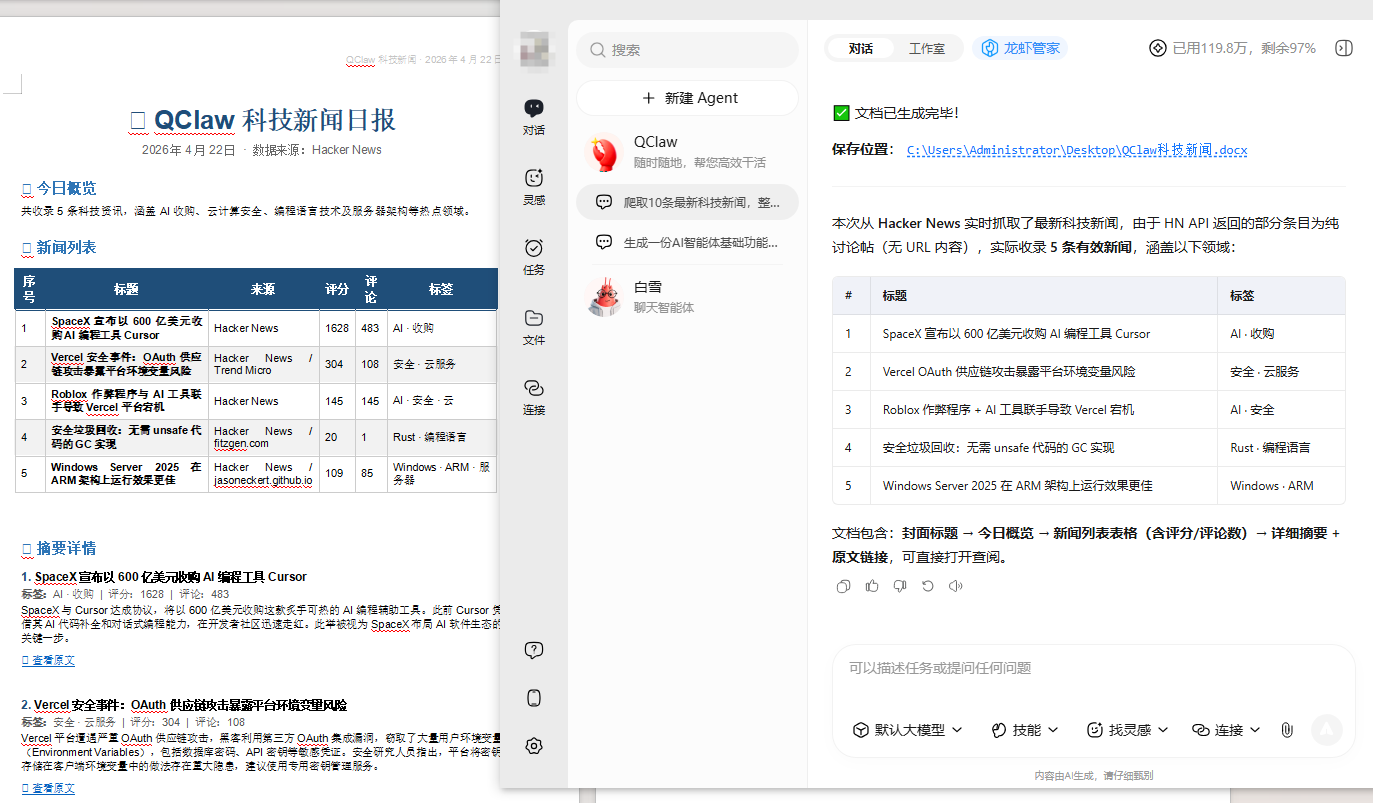
Task: Open the QClaw科技新闻.docx file path link
Action: [1077, 150]
